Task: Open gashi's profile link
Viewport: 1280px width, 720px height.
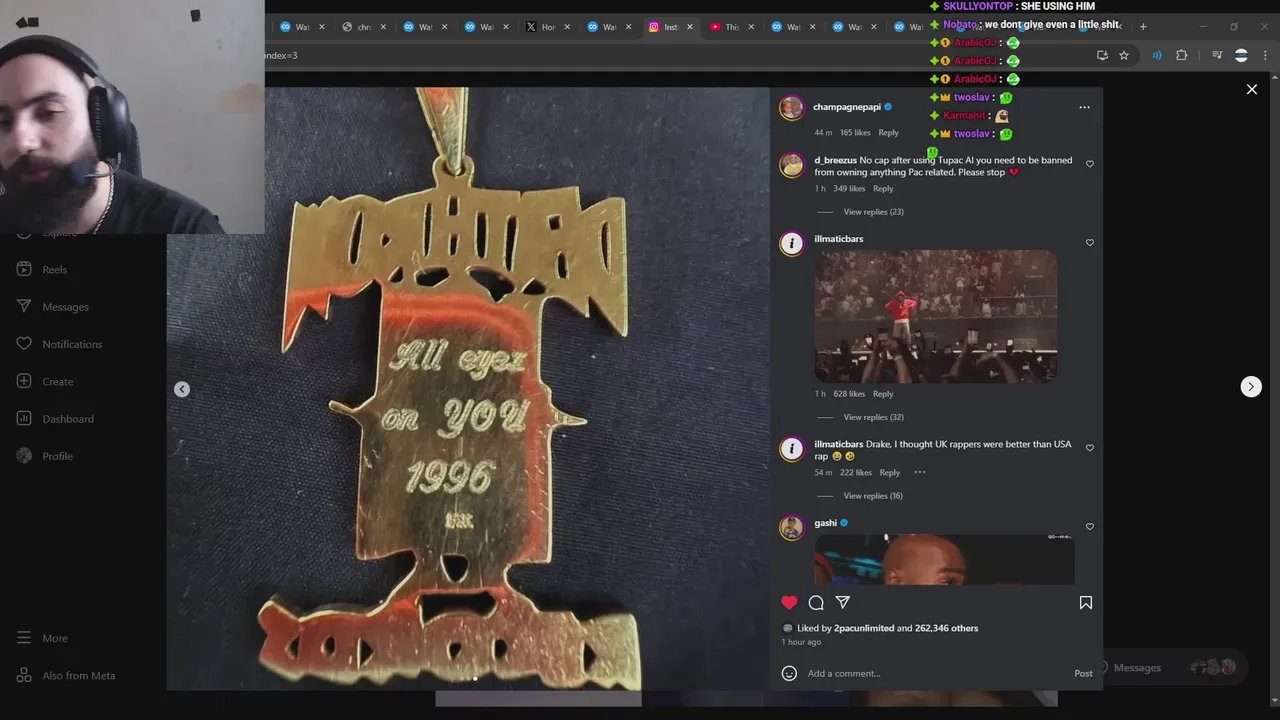Action: tap(825, 523)
